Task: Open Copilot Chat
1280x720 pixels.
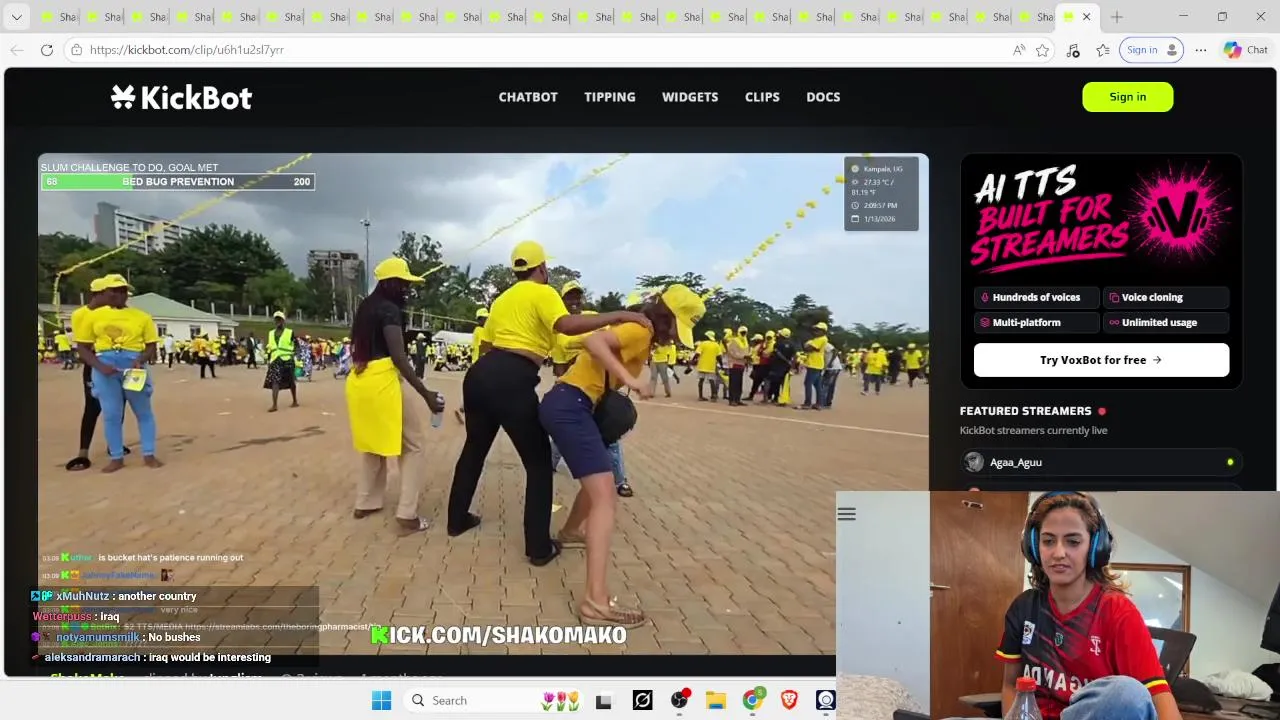Action: tap(1245, 50)
